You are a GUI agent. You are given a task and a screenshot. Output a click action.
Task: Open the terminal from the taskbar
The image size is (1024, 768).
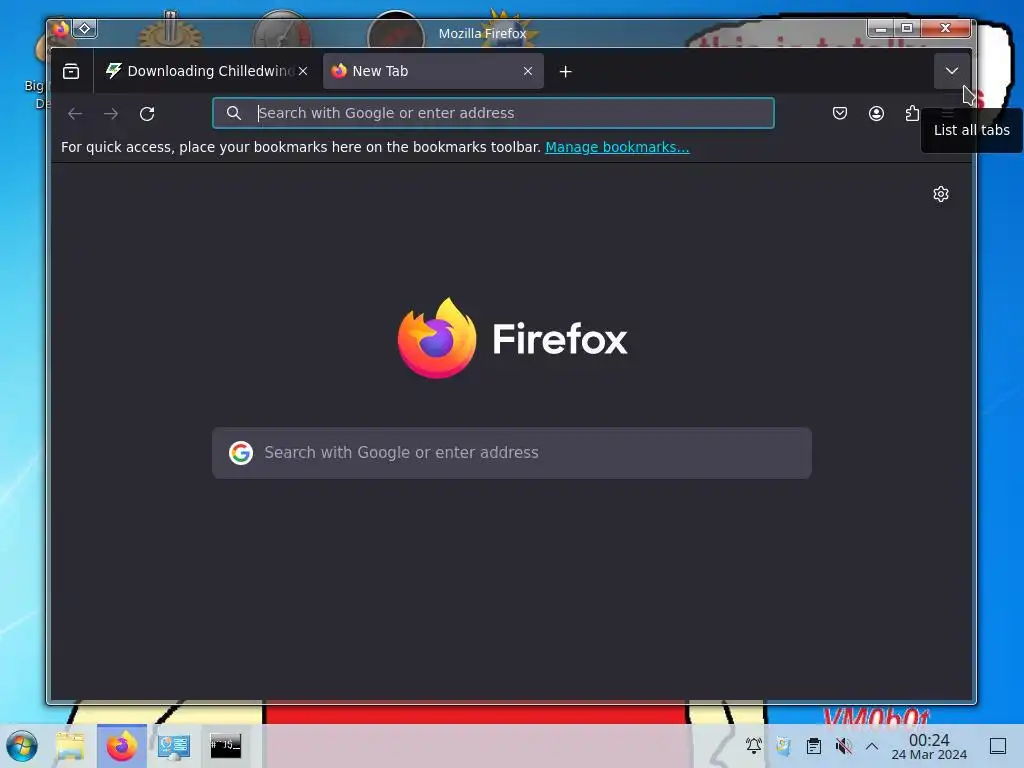(x=225, y=746)
